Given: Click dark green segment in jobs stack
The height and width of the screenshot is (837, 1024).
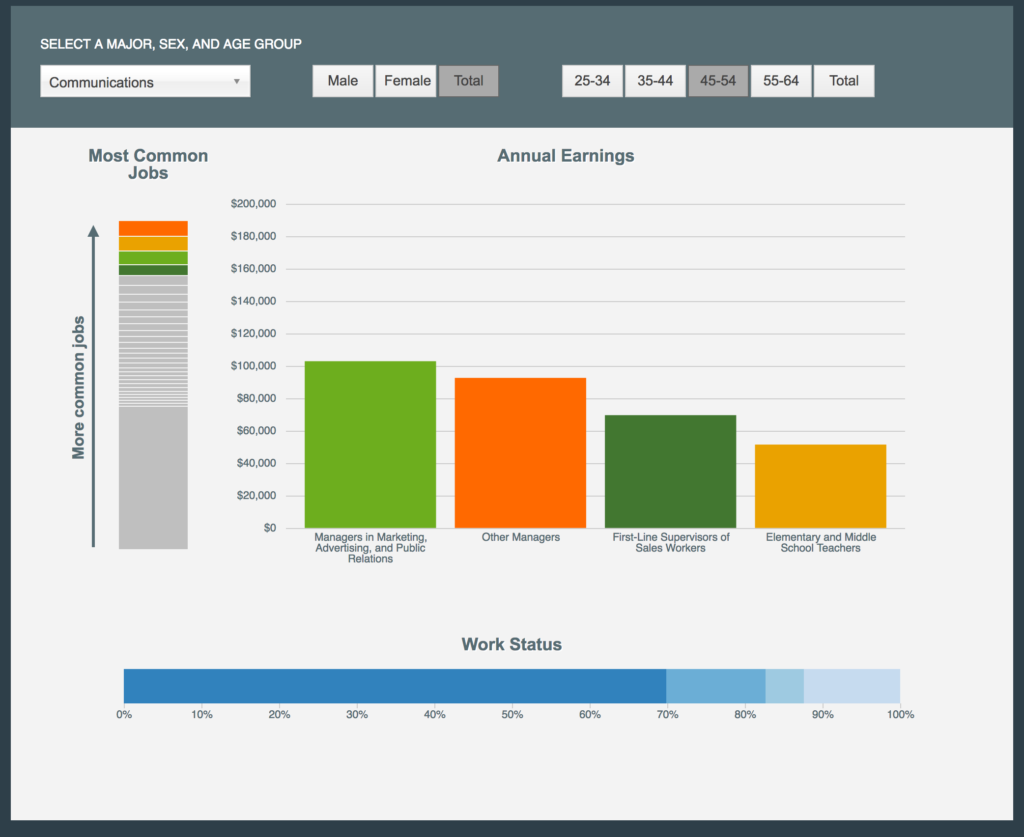Looking at the screenshot, I should (x=153, y=270).
